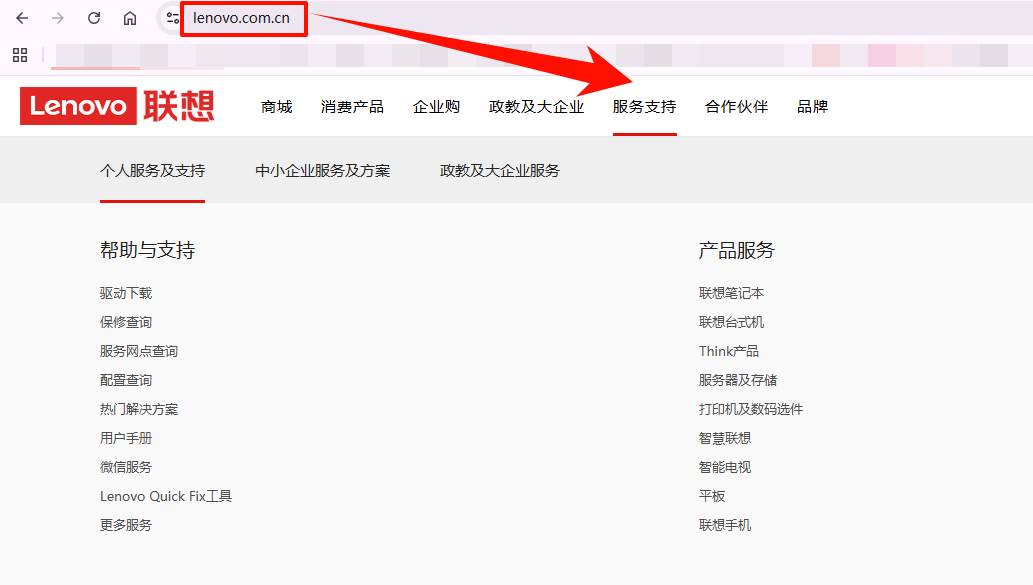The image size is (1033, 585).
Task: Open the 智能电视 product service link
Action: (x=726, y=467)
